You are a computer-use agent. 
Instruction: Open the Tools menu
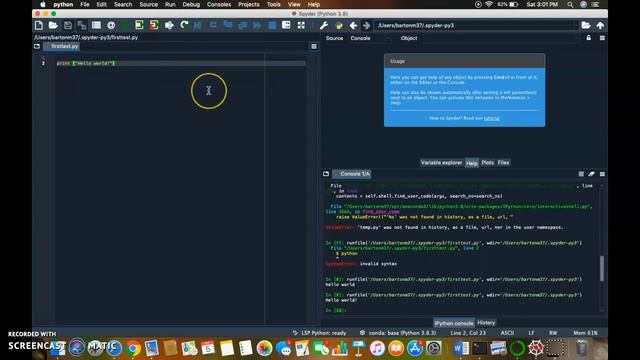(273, 4)
